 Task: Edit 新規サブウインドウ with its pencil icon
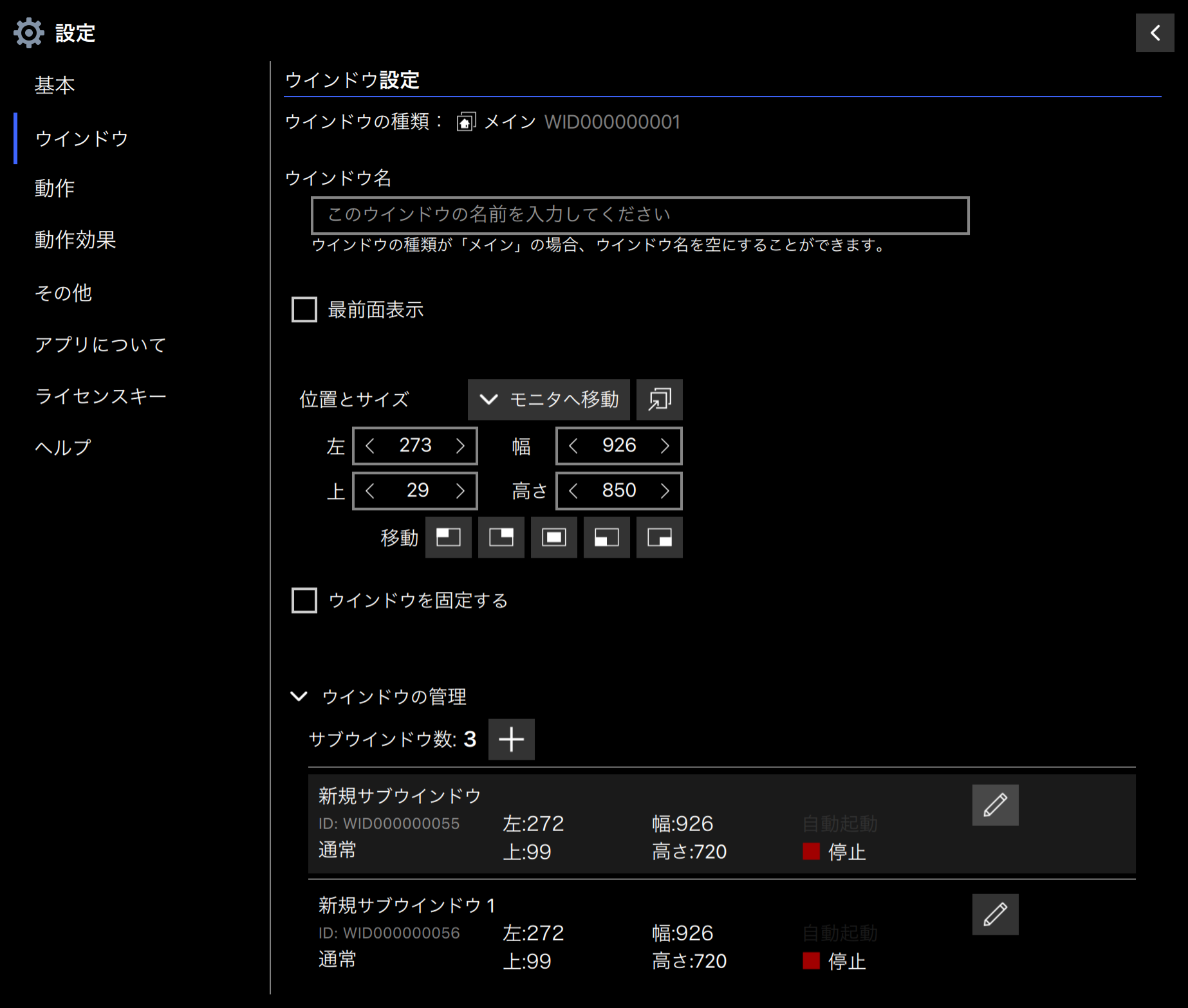coord(995,805)
